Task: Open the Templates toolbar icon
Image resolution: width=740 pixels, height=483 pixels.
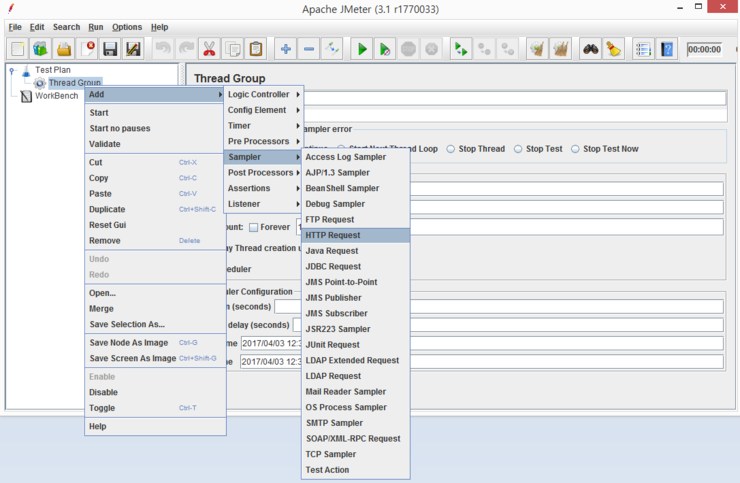Action: point(41,49)
